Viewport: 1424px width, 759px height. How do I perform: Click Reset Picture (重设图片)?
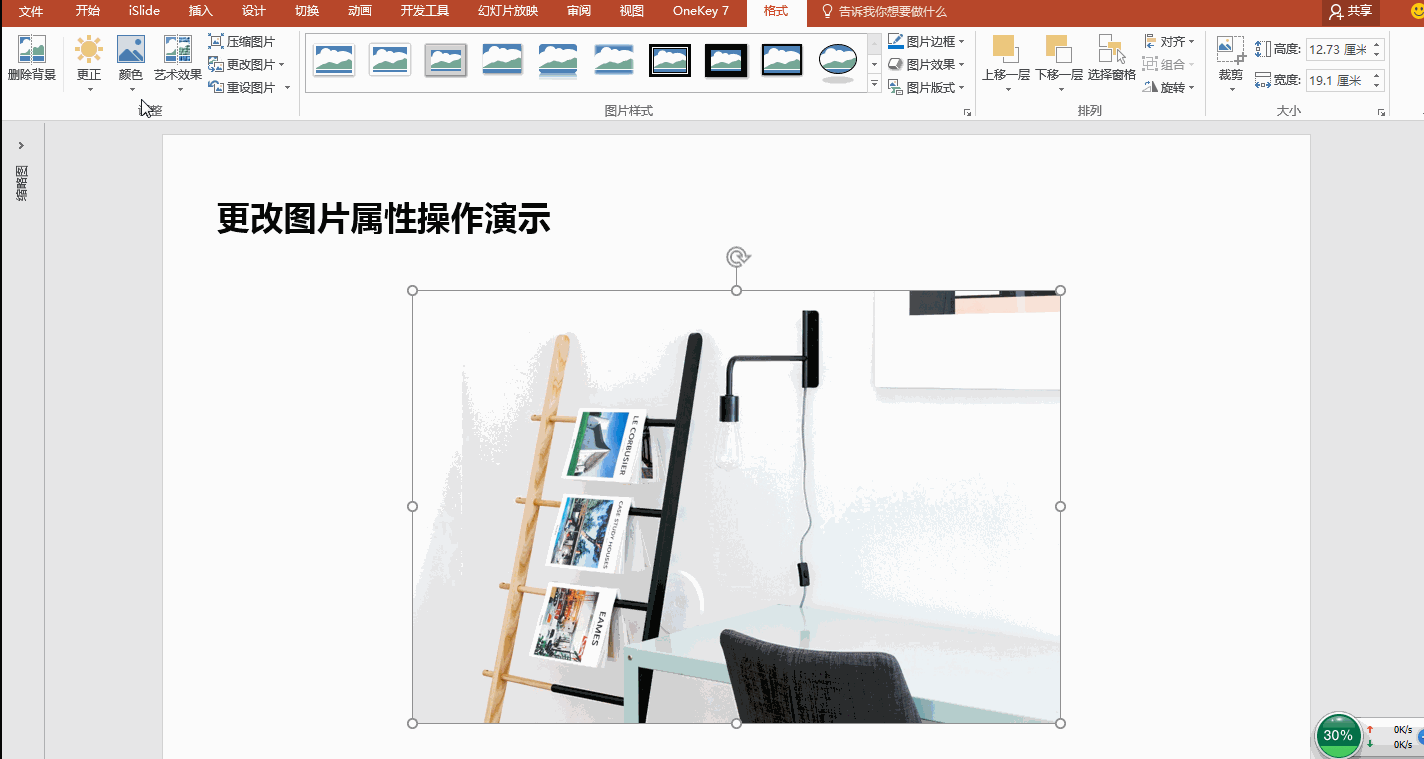pos(241,87)
